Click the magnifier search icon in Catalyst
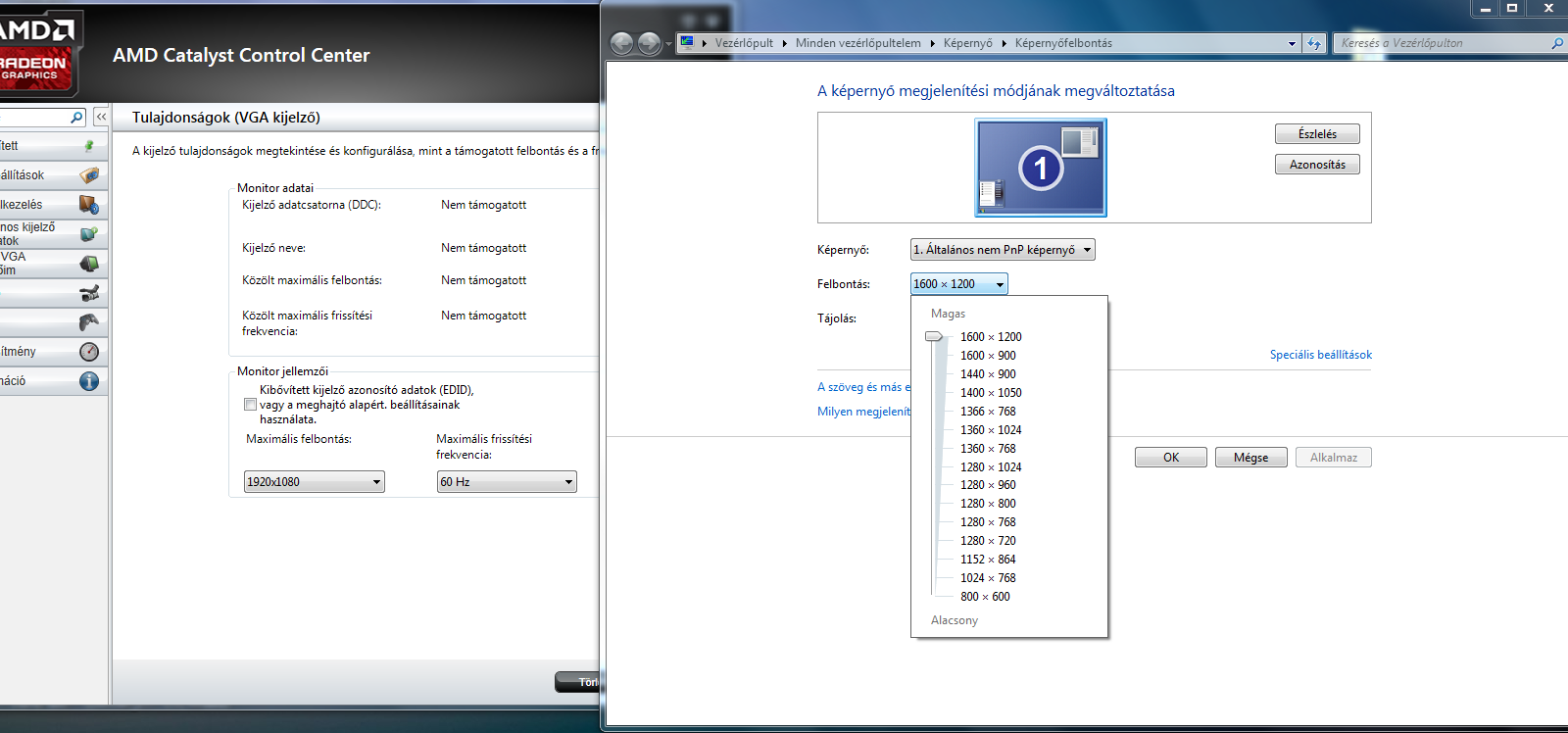Image resolution: width=1568 pixels, height=733 pixels. (x=76, y=117)
